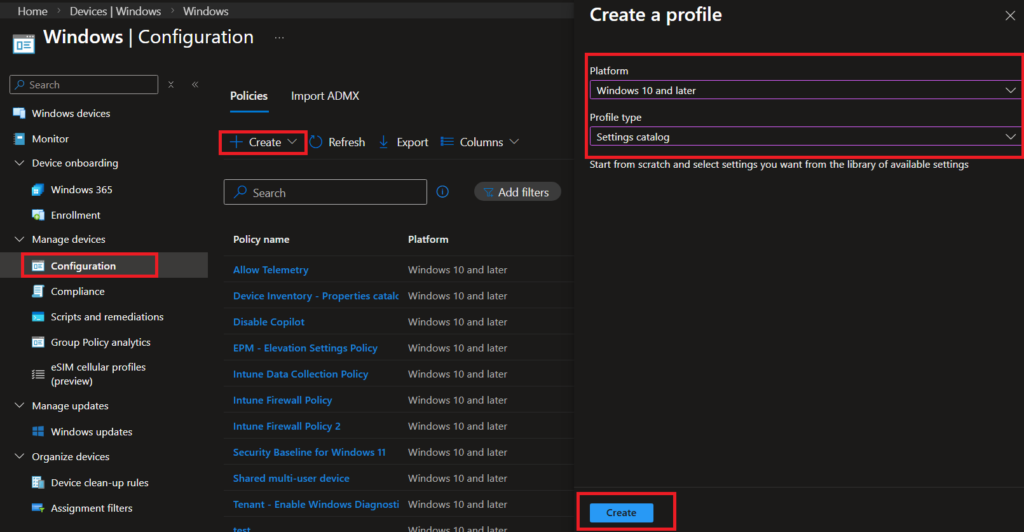Click the sidebar Search field
The height and width of the screenshot is (532, 1024).
click(x=84, y=85)
